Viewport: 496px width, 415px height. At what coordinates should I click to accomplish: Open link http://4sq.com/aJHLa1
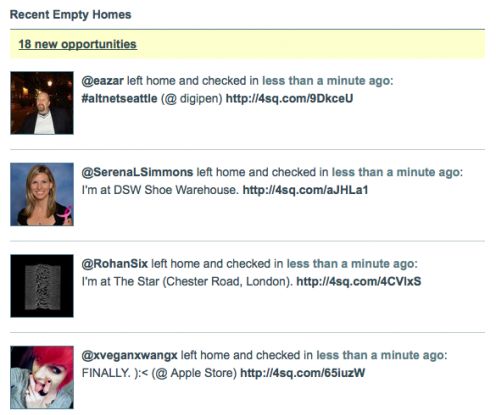point(305,190)
